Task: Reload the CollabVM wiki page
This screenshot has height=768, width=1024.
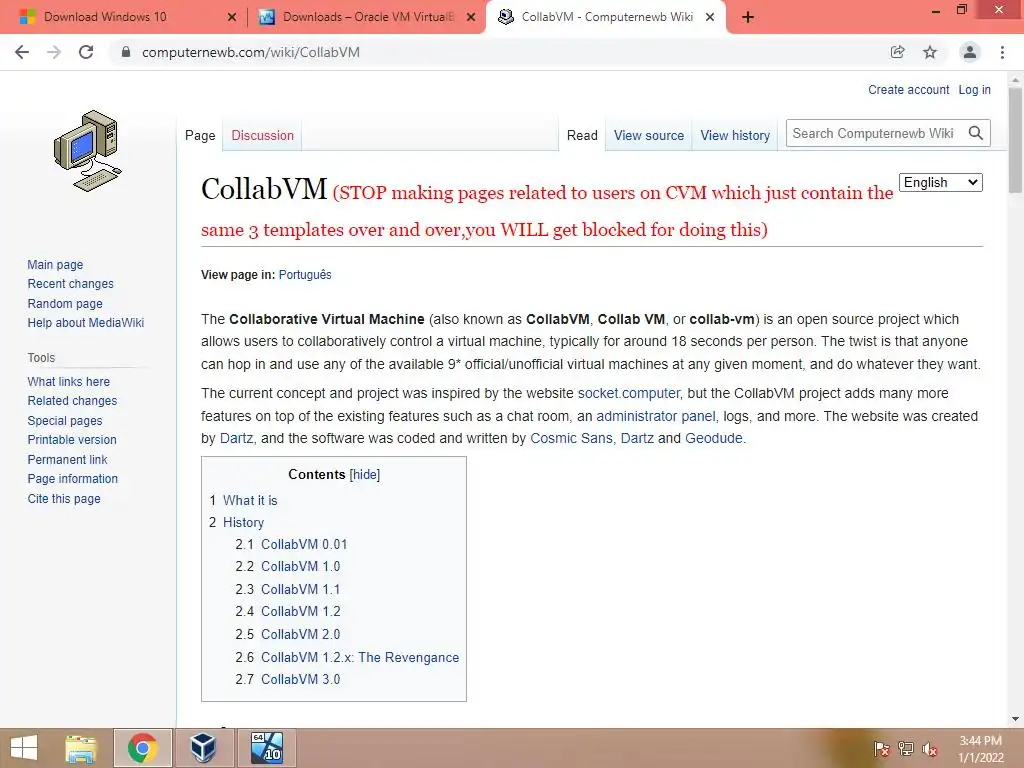Action: (x=86, y=52)
